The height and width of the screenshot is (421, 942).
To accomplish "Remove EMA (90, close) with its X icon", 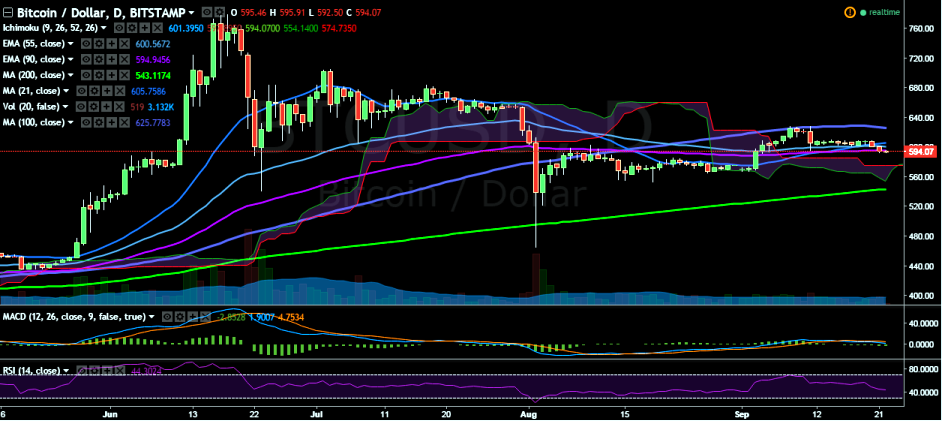I will (x=124, y=59).
